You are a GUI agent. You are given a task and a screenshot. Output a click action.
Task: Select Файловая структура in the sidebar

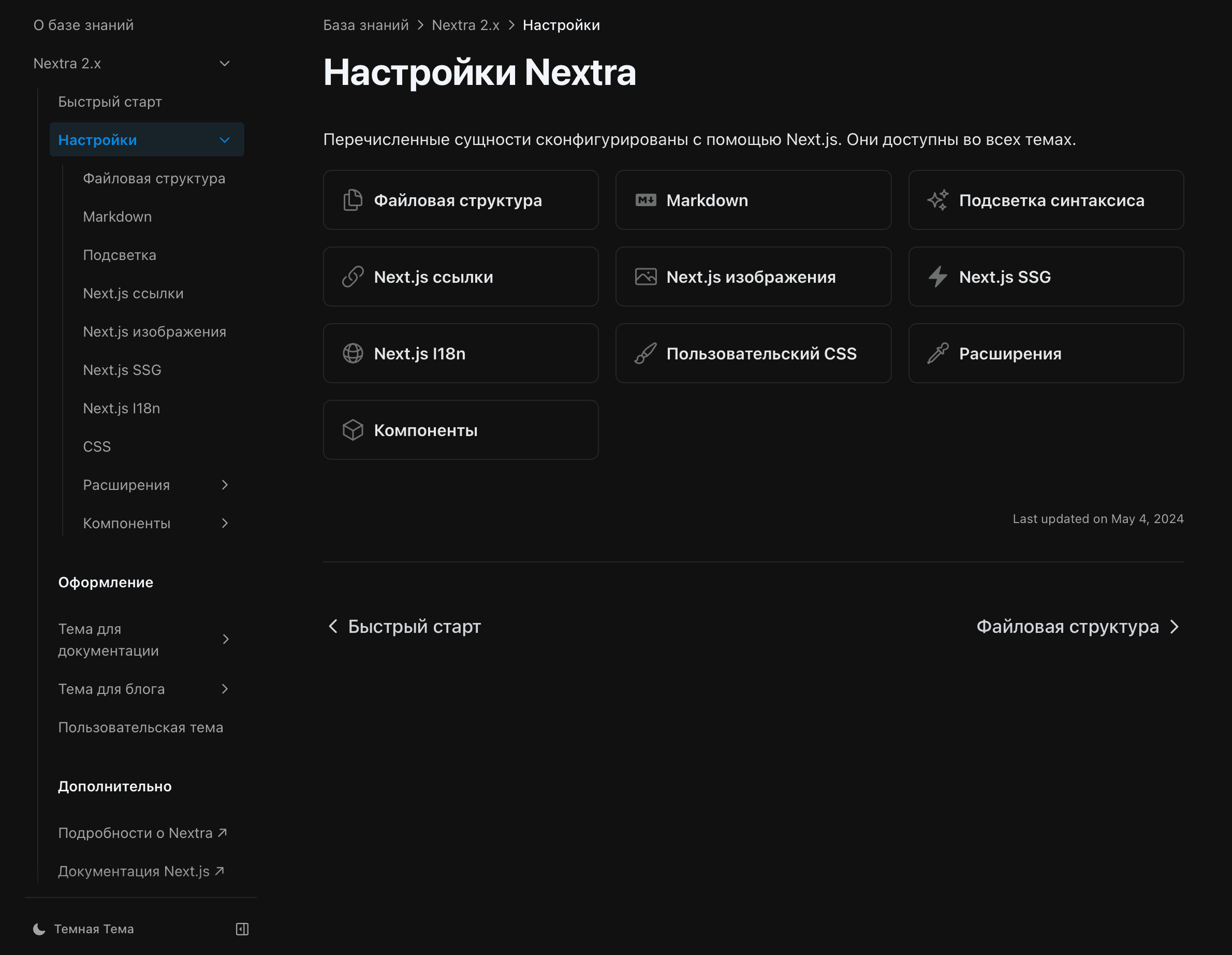pyautogui.click(x=154, y=178)
